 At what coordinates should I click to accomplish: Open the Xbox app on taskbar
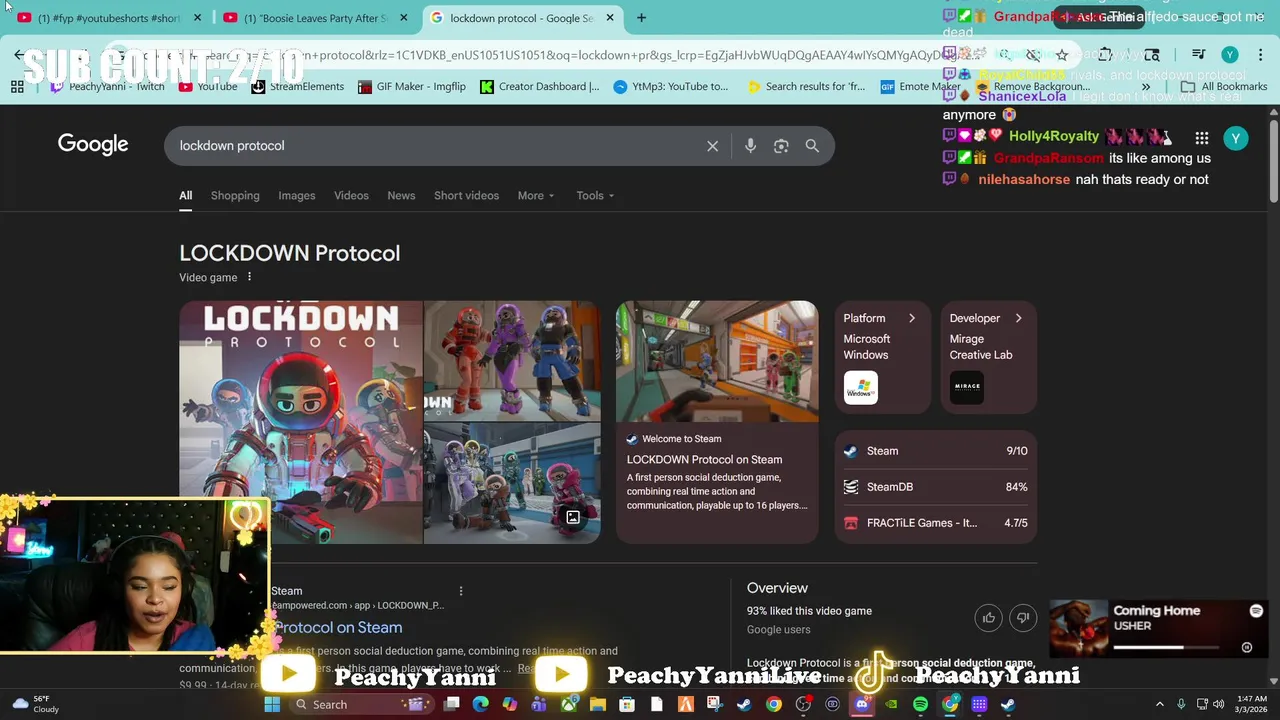click(569, 704)
